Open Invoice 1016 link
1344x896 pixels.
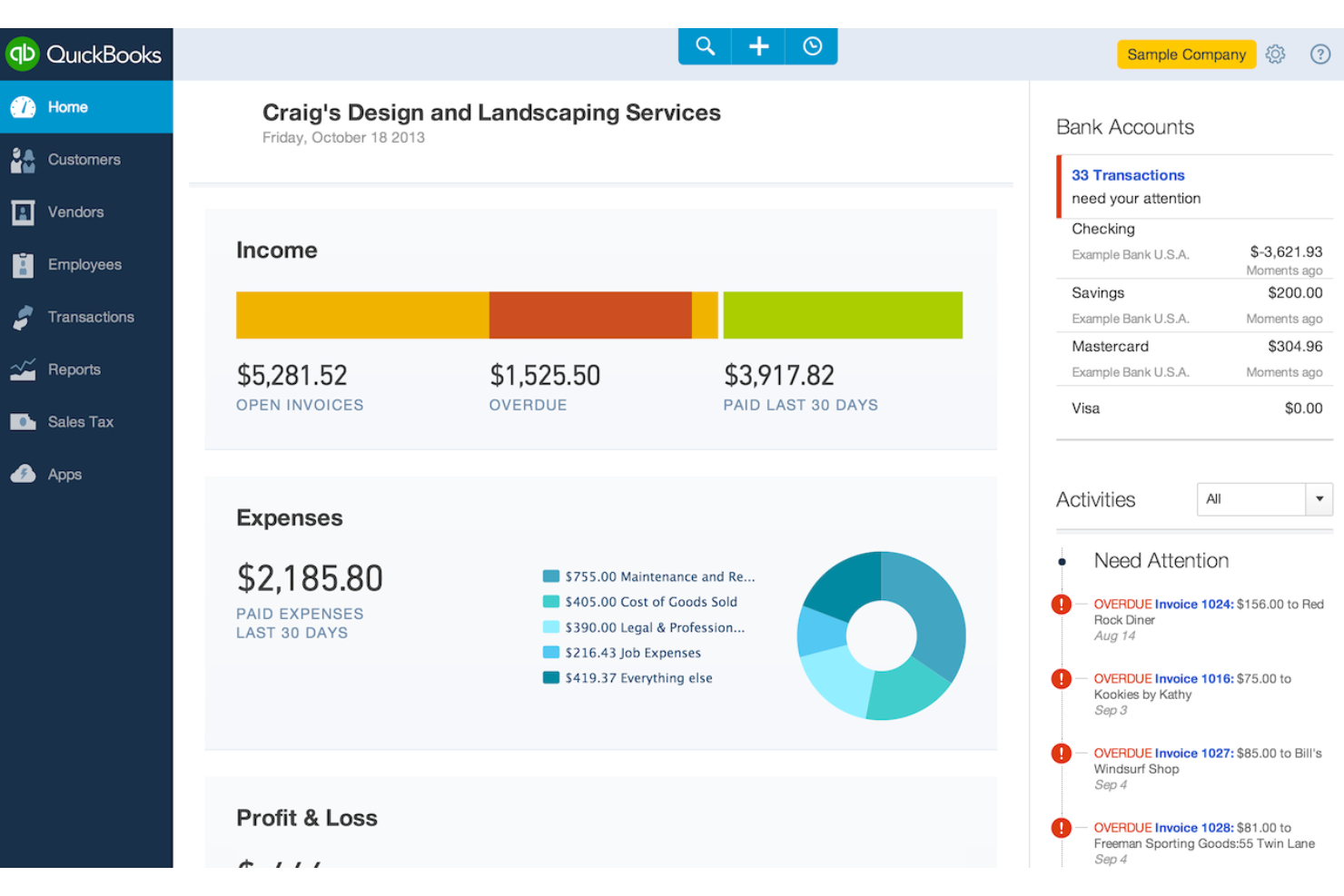[1194, 679]
